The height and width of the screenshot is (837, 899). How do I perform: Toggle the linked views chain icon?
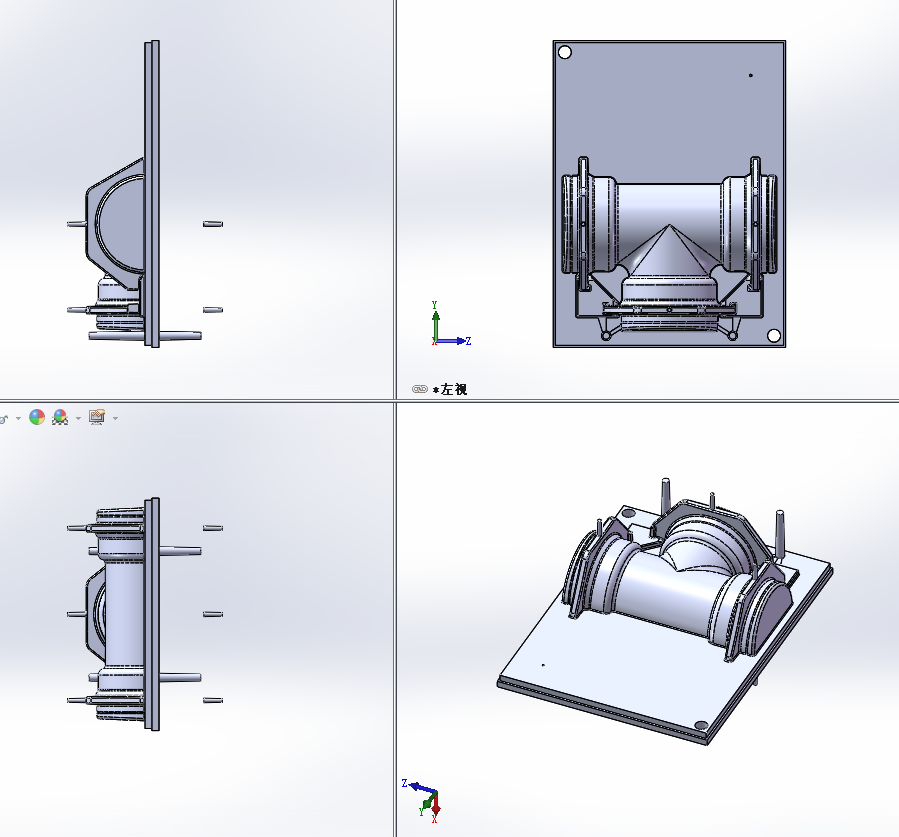tap(419, 389)
